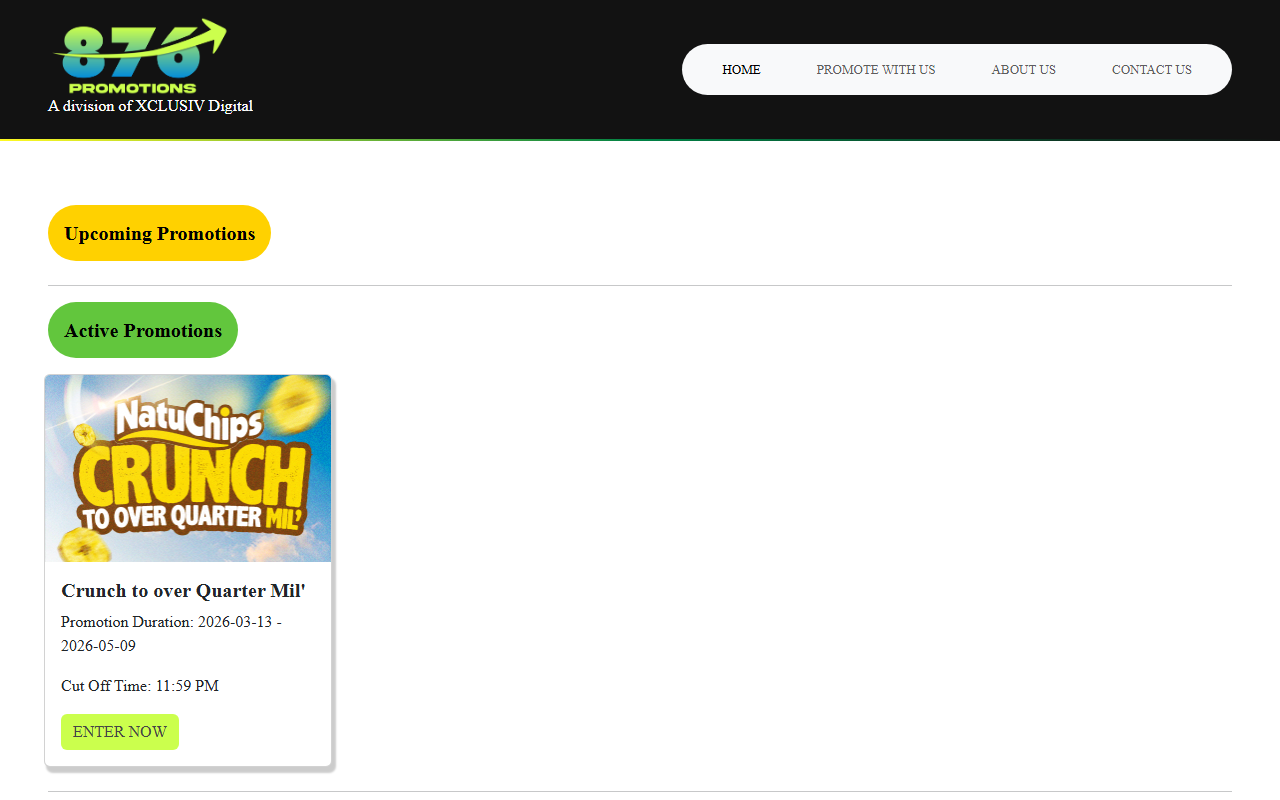
Task: Select the Upcoming Promotions heading pill
Action: pyautogui.click(x=159, y=233)
